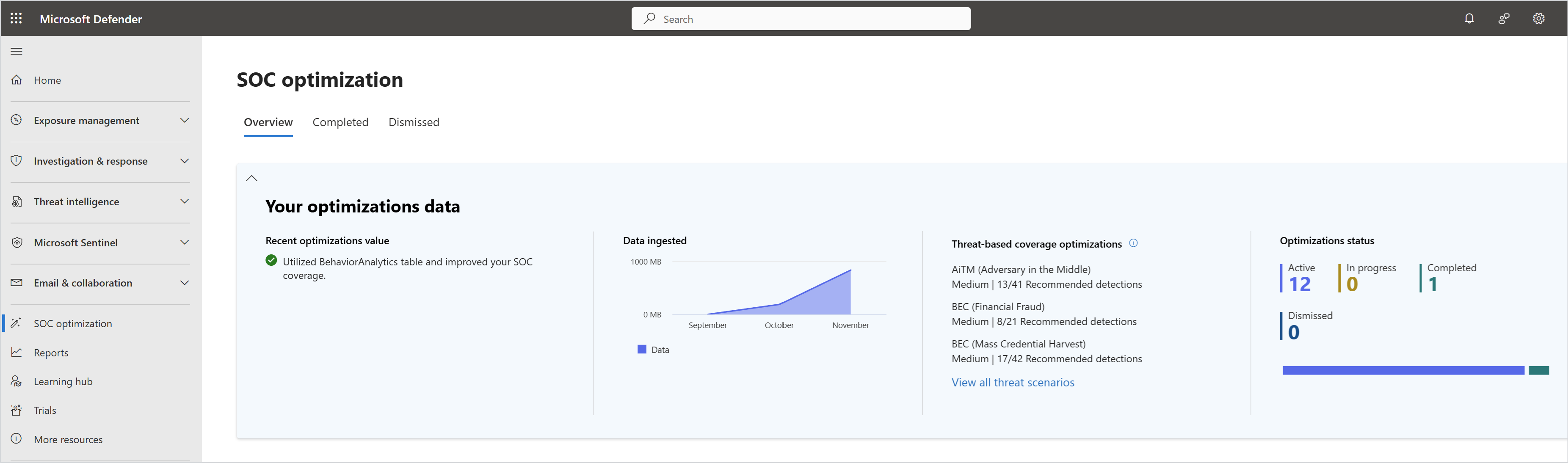1568x463 pixels.
Task: Toggle the Data legend color swatch
Action: tap(642, 349)
